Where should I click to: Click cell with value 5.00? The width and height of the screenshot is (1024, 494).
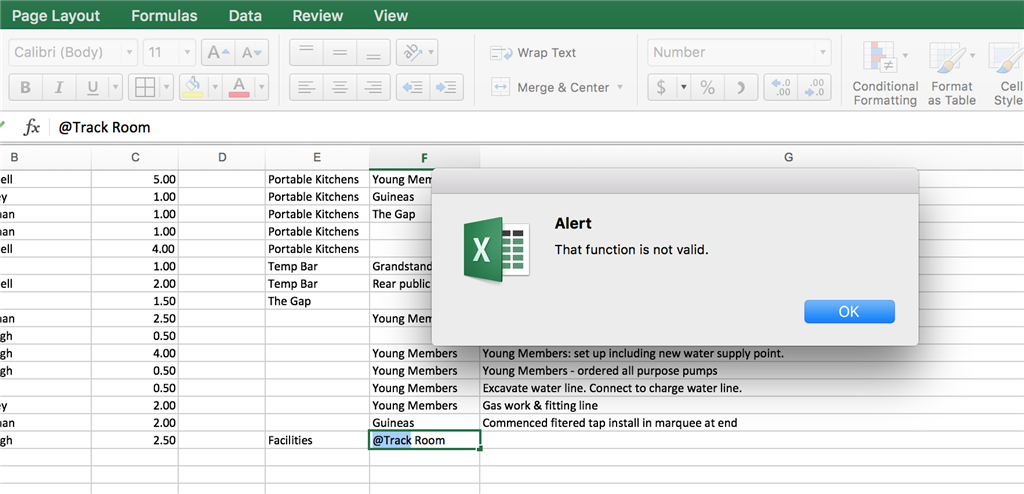(135, 179)
